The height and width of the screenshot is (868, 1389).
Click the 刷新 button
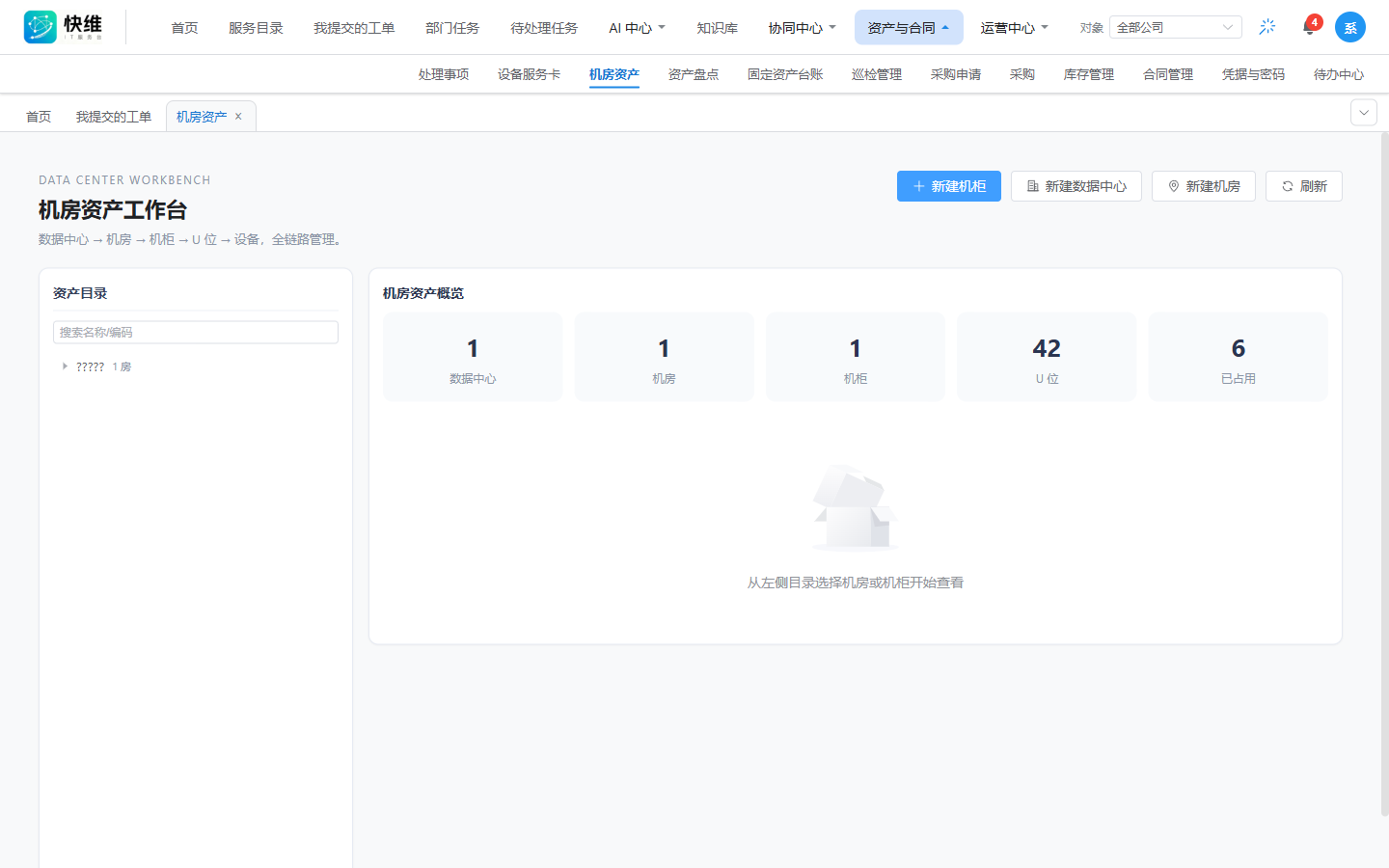(1304, 186)
